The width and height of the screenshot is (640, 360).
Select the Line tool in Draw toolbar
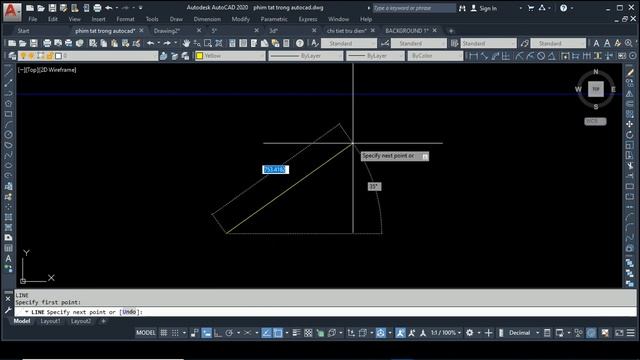coord(8,73)
